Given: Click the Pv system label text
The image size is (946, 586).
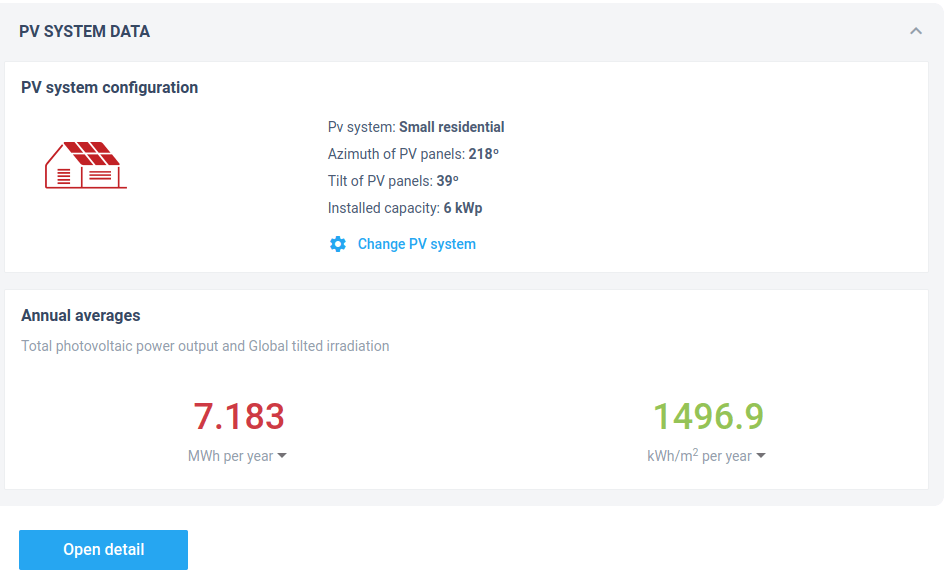Looking at the screenshot, I should pos(361,127).
